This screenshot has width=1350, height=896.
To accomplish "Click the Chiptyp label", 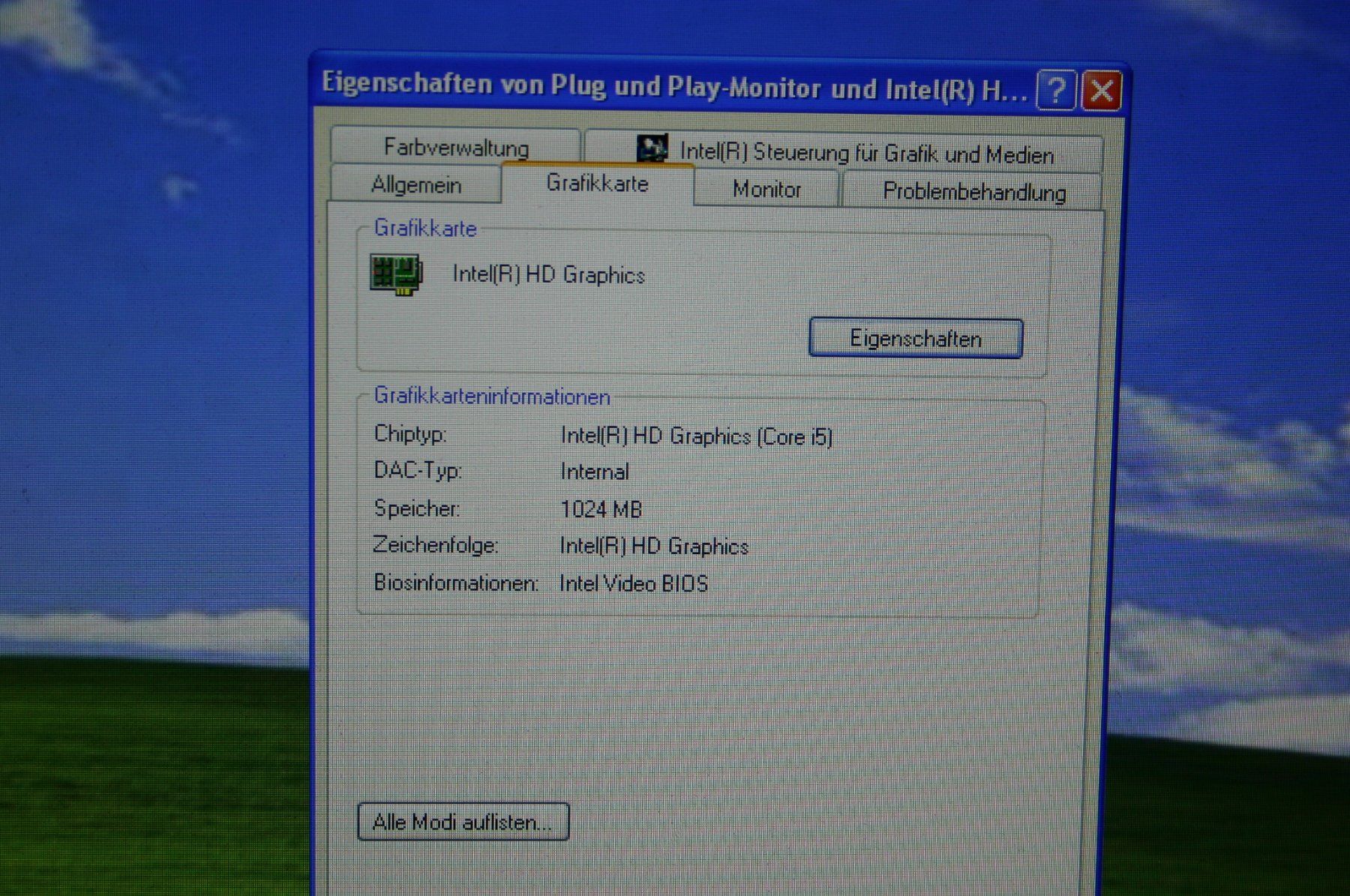I will (410, 433).
